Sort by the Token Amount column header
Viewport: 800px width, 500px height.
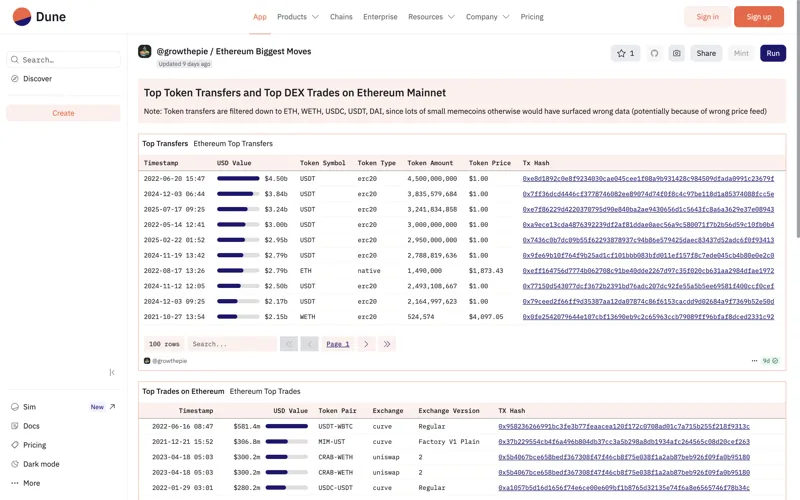pyautogui.click(x=430, y=163)
